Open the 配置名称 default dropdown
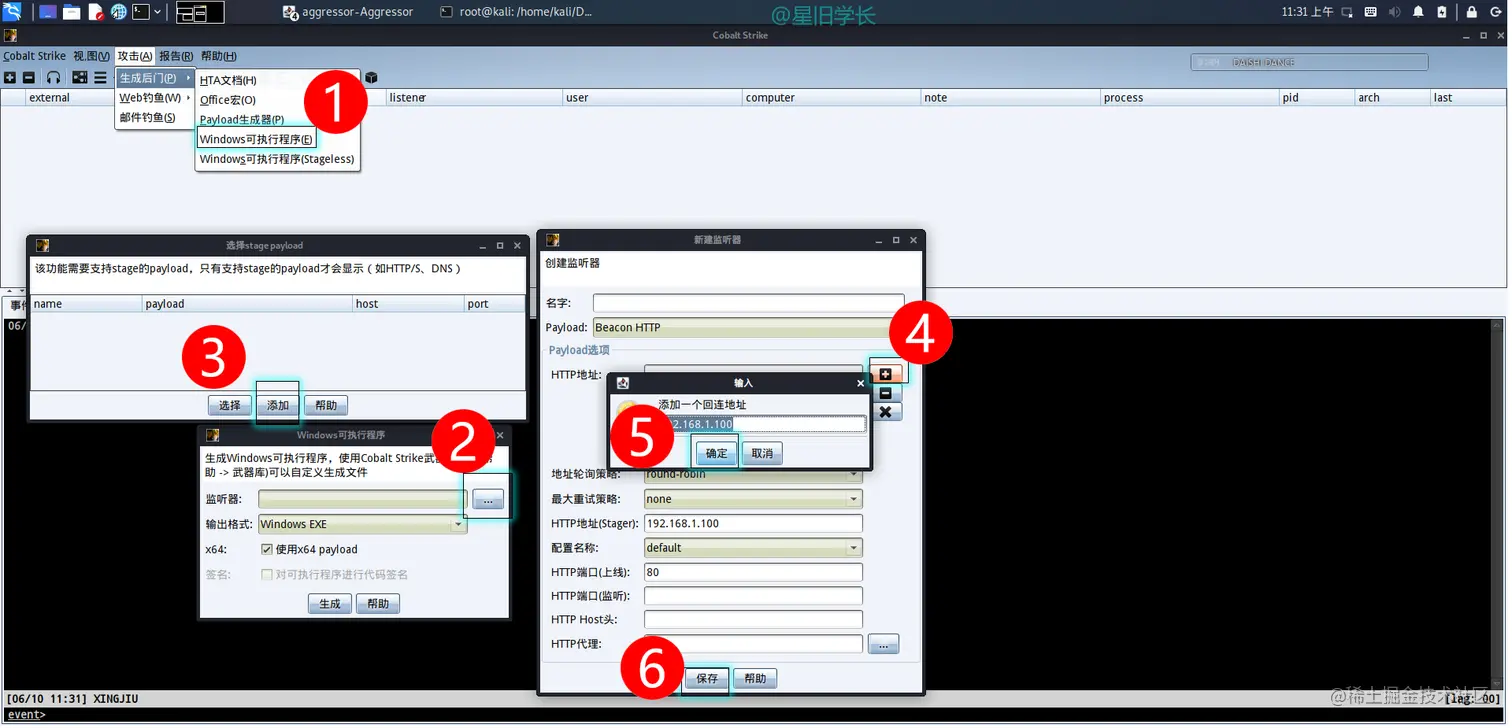 click(753, 548)
